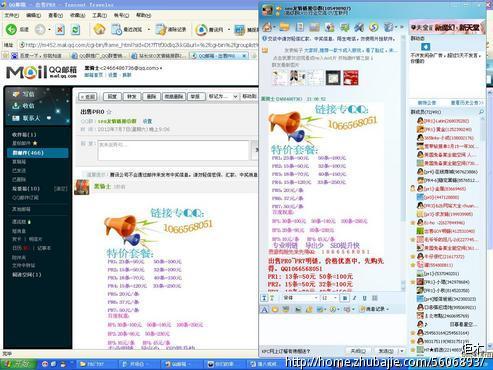Image resolution: width=493 pixels, height=370 pixels.
Task: Open the first menu in browser menu bar
Action: pos(12,15)
